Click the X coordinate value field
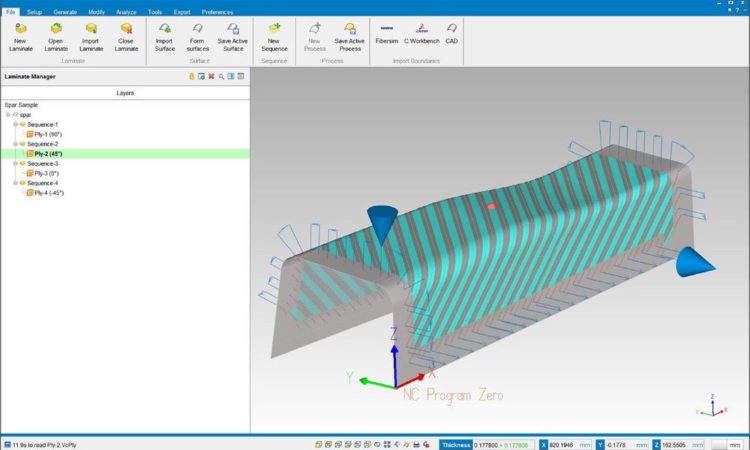This screenshot has height=450, width=750. click(570, 445)
